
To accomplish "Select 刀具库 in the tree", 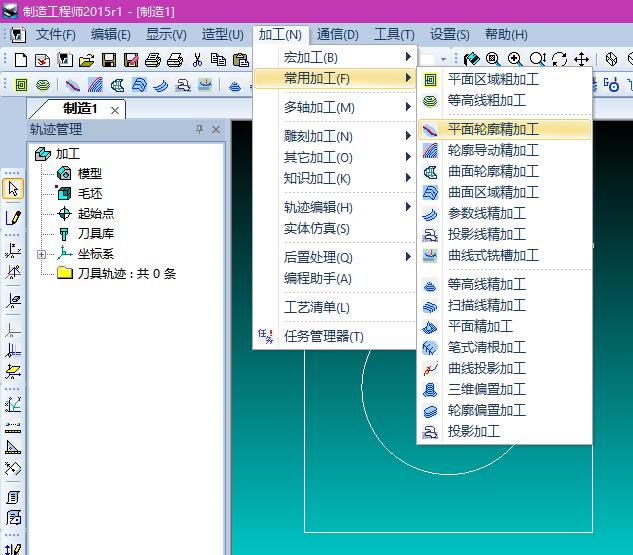I will click(x=96, y=233).
